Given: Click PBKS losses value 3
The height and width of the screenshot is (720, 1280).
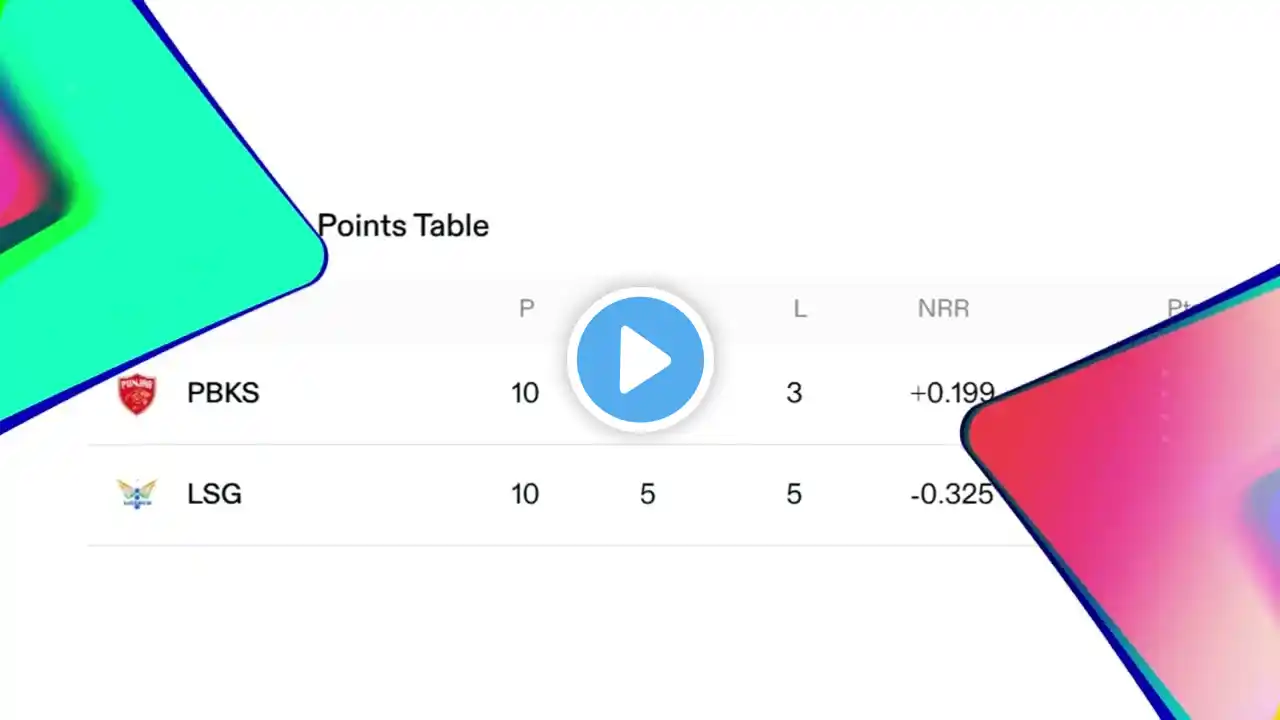Looking at the screenshot, I should click(794, 393).
